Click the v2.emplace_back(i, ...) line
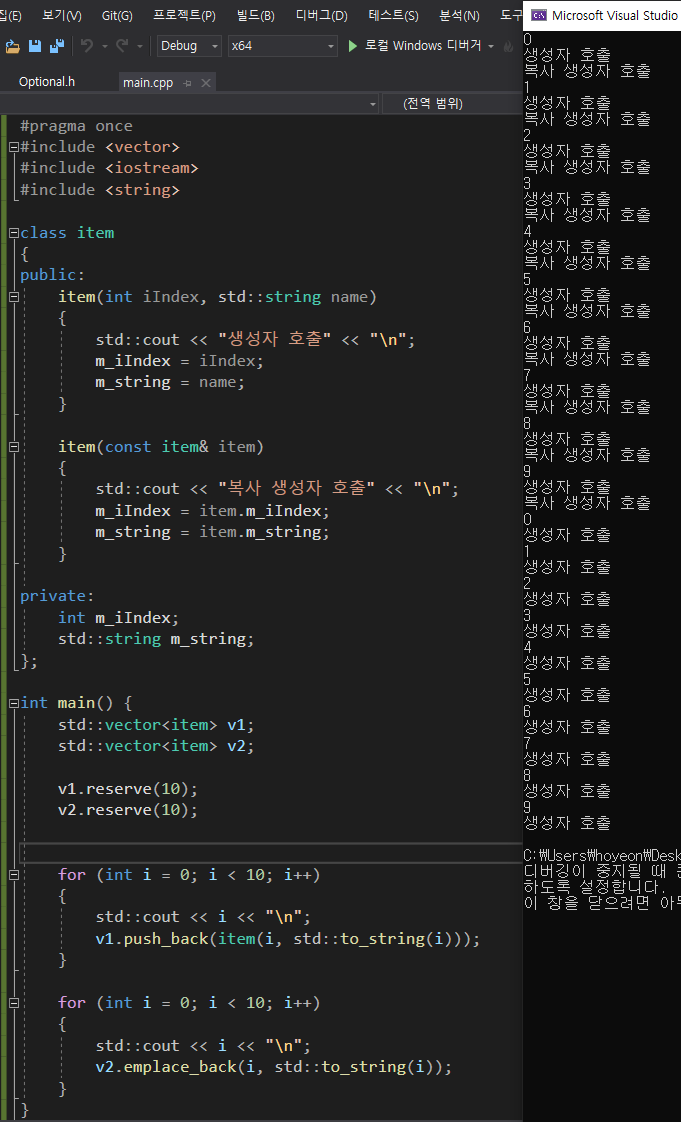The image size is (681, 1122). pos(274,1067)
